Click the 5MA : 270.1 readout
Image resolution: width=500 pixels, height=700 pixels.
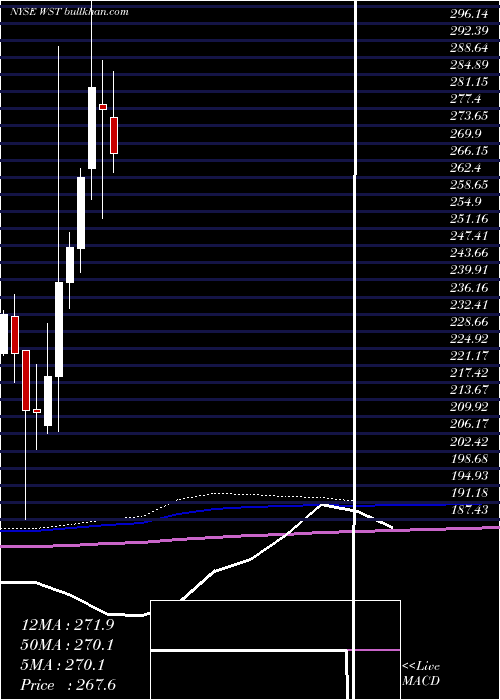click(x=63, y=665)
